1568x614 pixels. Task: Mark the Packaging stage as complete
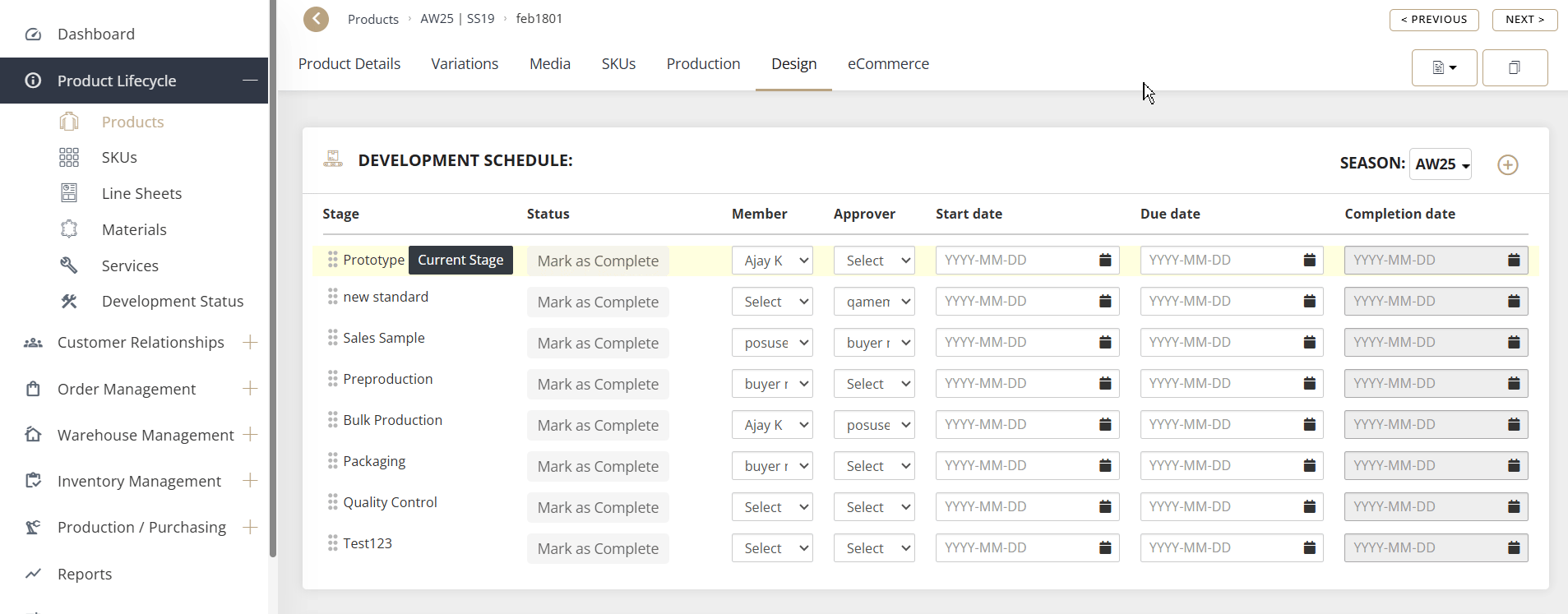598,466
